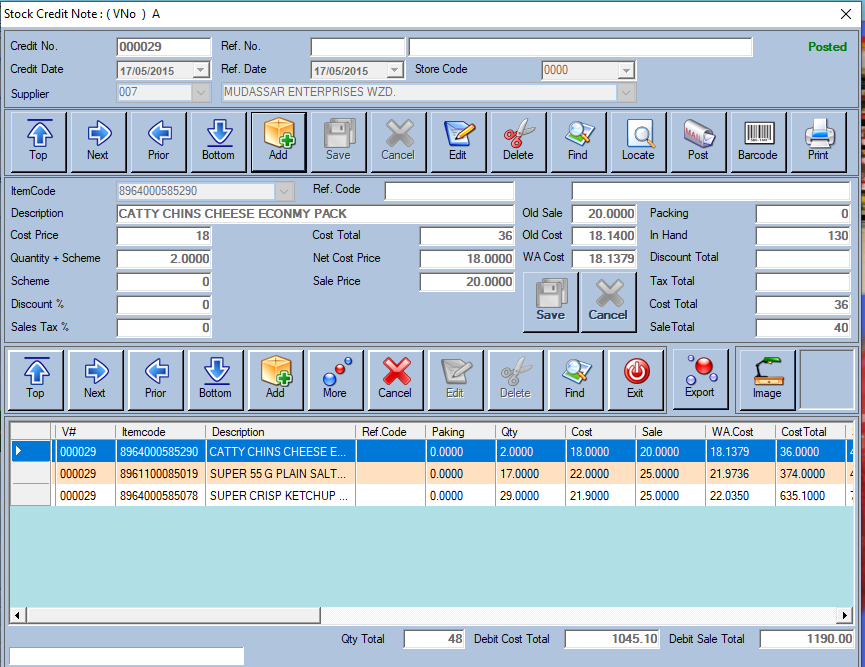Select the SUPER 55 G PLAIN SALT row
The width and height of the screenshot is (865, 667).
[x=278, y=473]
